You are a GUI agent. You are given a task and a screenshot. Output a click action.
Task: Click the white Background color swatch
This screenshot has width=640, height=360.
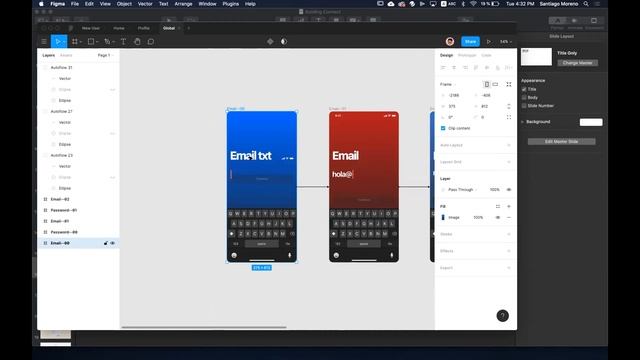591,122
